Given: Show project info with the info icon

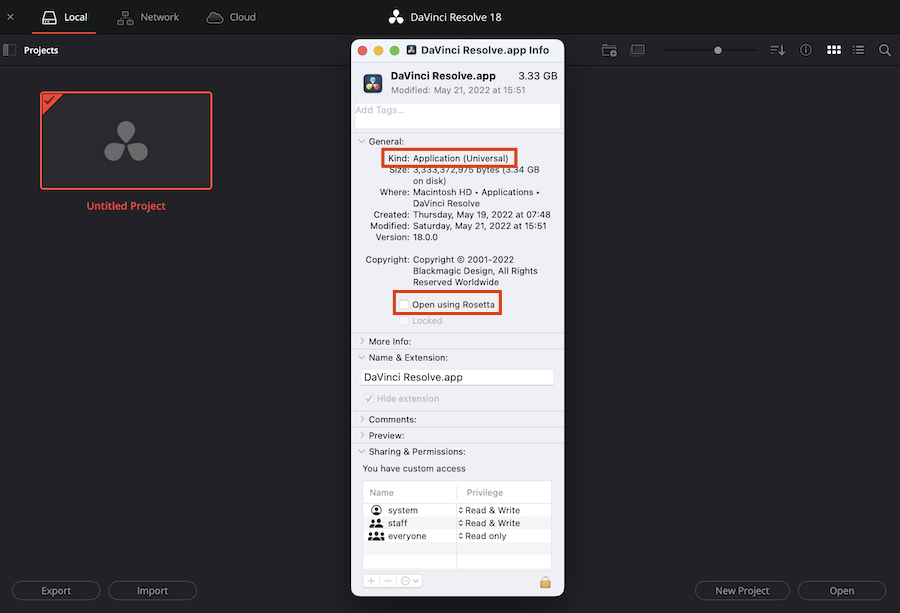Looking at the screenshot, I should (x=806, y=50).
